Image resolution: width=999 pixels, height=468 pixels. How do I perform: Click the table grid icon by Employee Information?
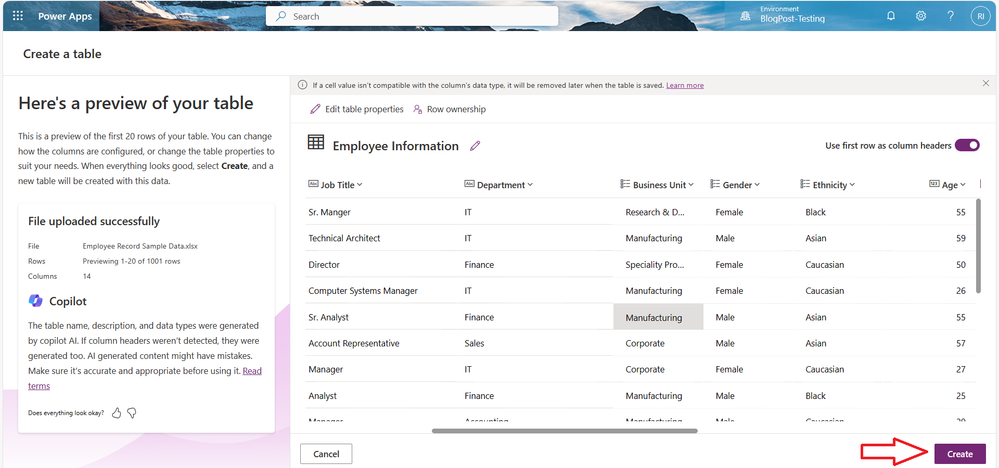[x=316, y=143]
